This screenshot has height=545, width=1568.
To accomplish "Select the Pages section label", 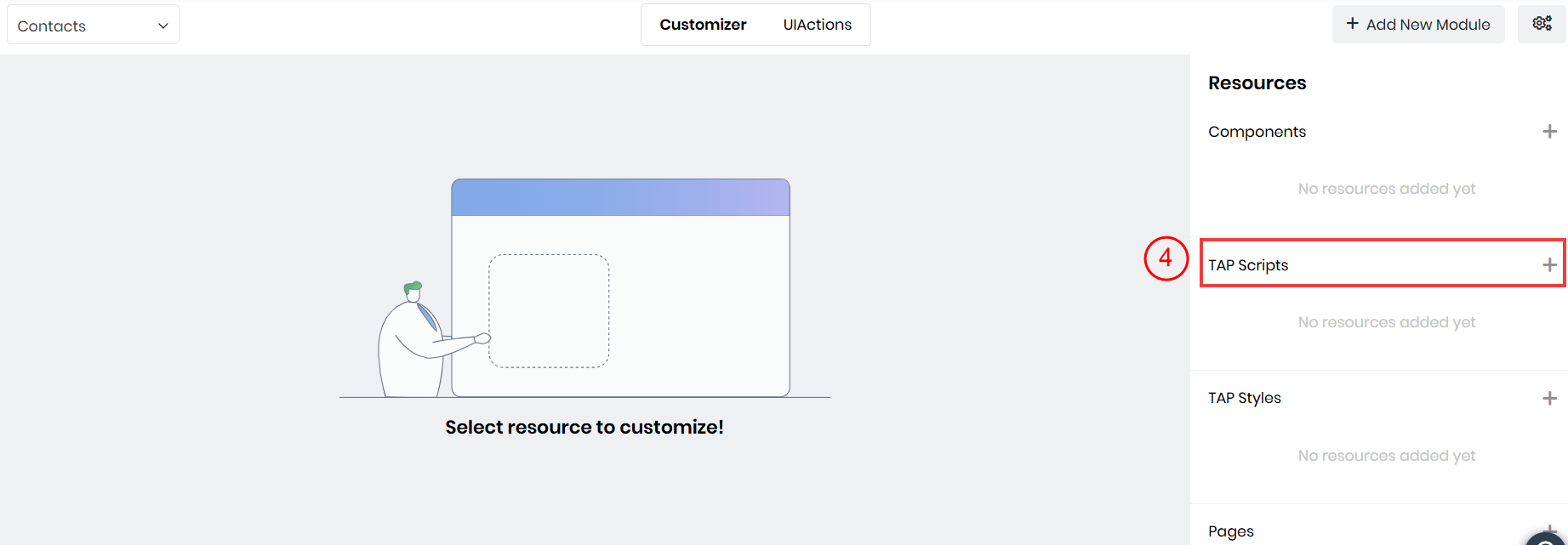I will pos(1230,531).
